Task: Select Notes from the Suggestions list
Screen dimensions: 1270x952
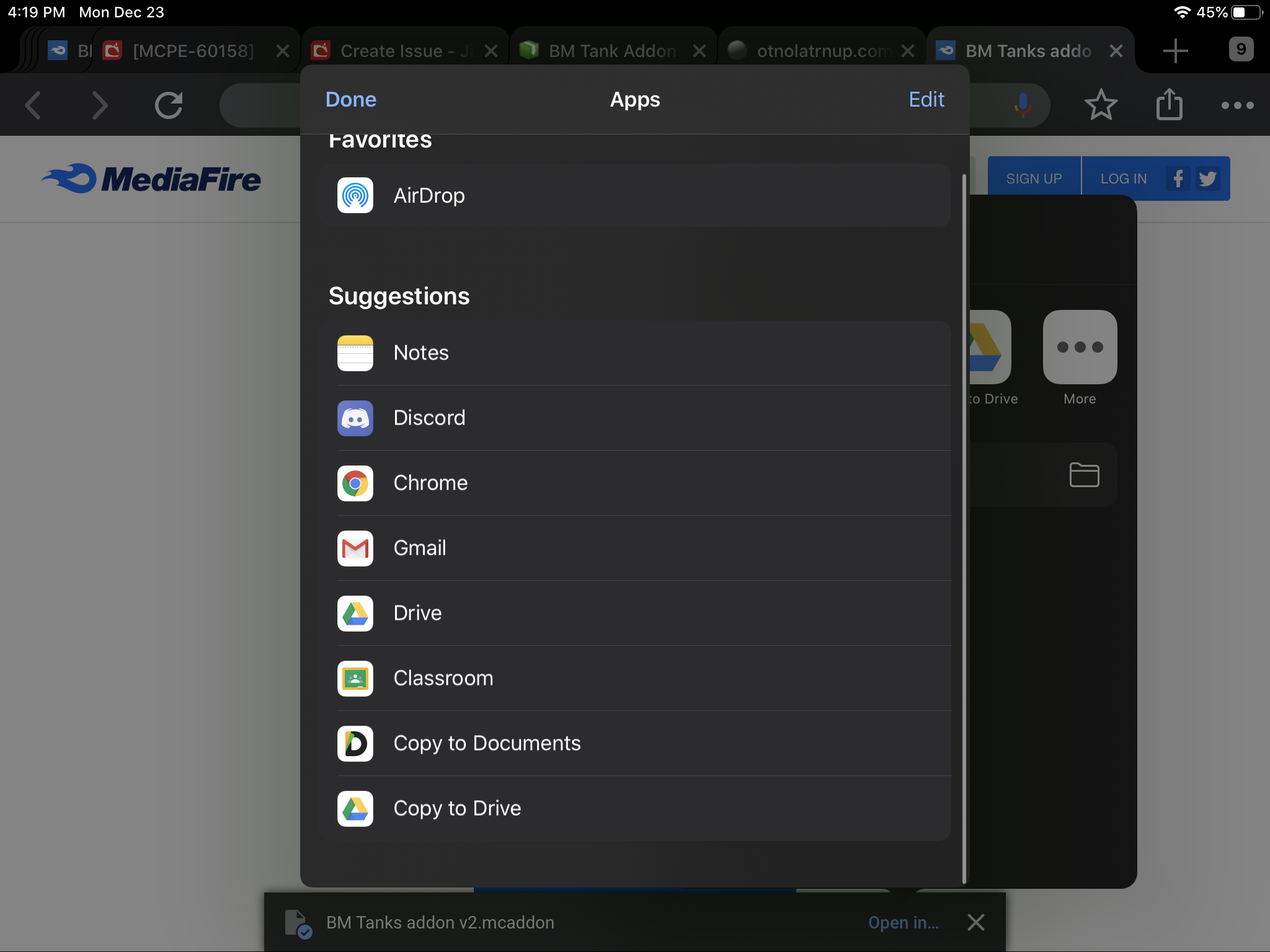Action: click(422, 353)
